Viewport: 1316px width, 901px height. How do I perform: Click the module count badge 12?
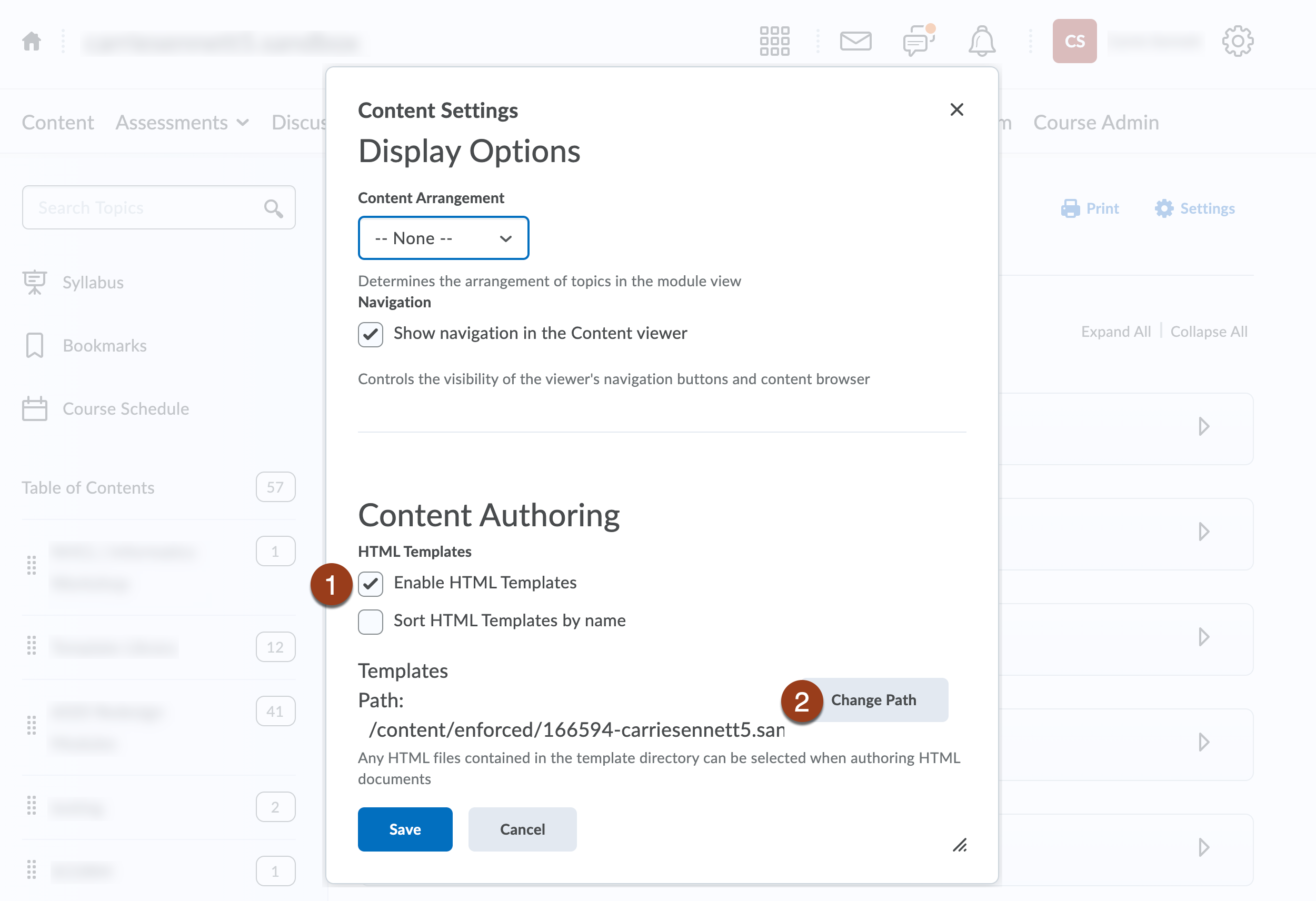tap(275, 647)
